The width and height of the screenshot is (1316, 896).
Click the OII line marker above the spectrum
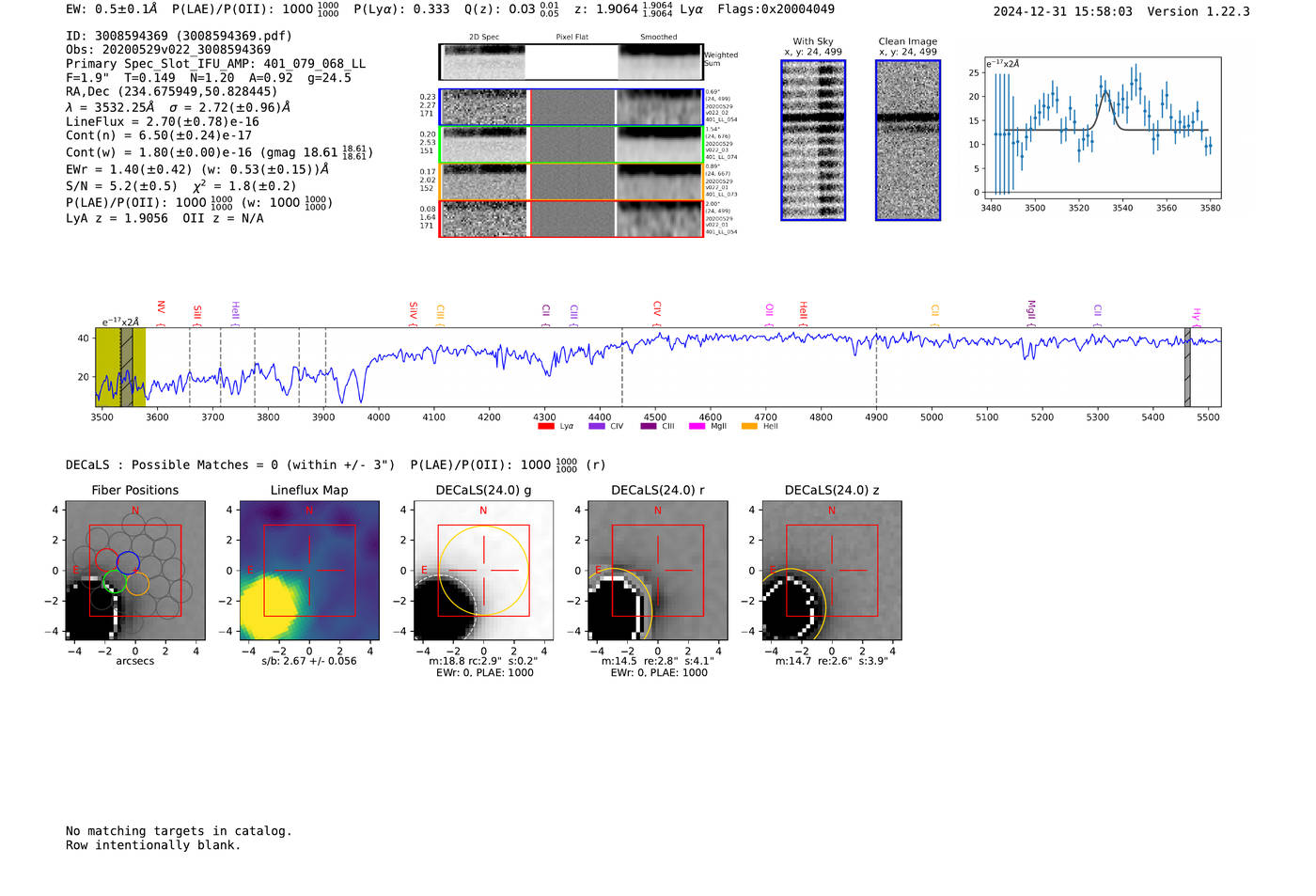click(x=769, y=311)
